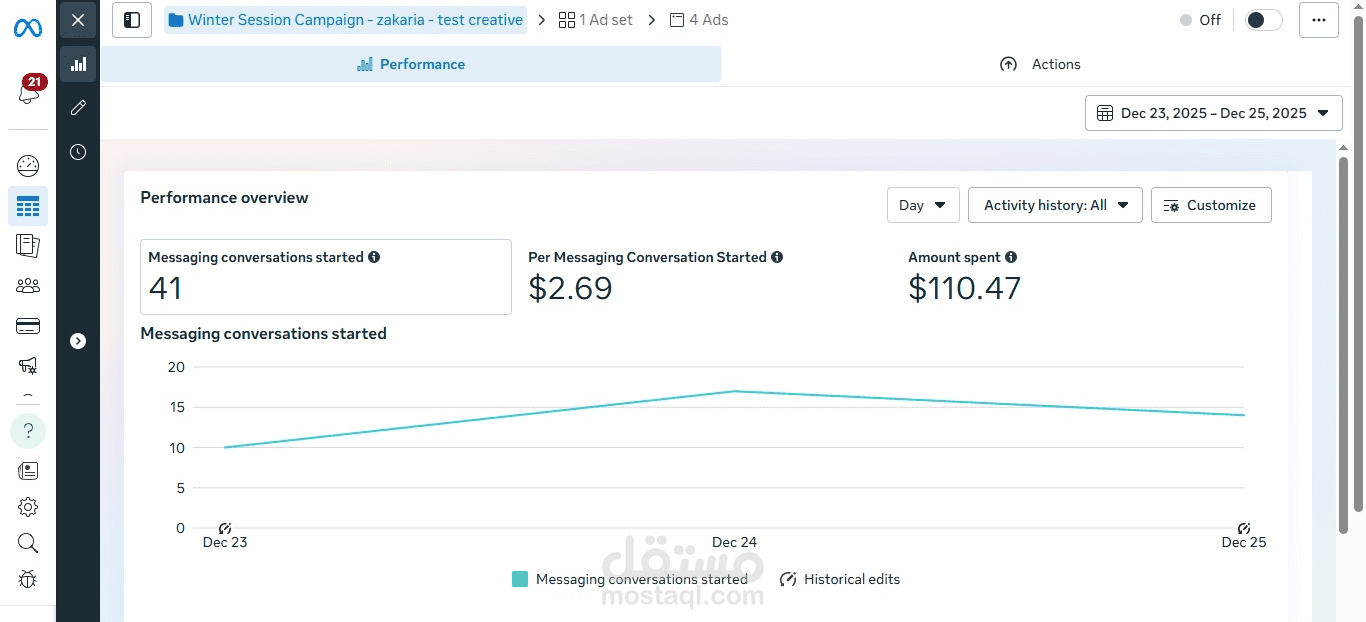Open the 4 Ads breadcrumb link
1366x622 pixels.
(x=698, y=20)
